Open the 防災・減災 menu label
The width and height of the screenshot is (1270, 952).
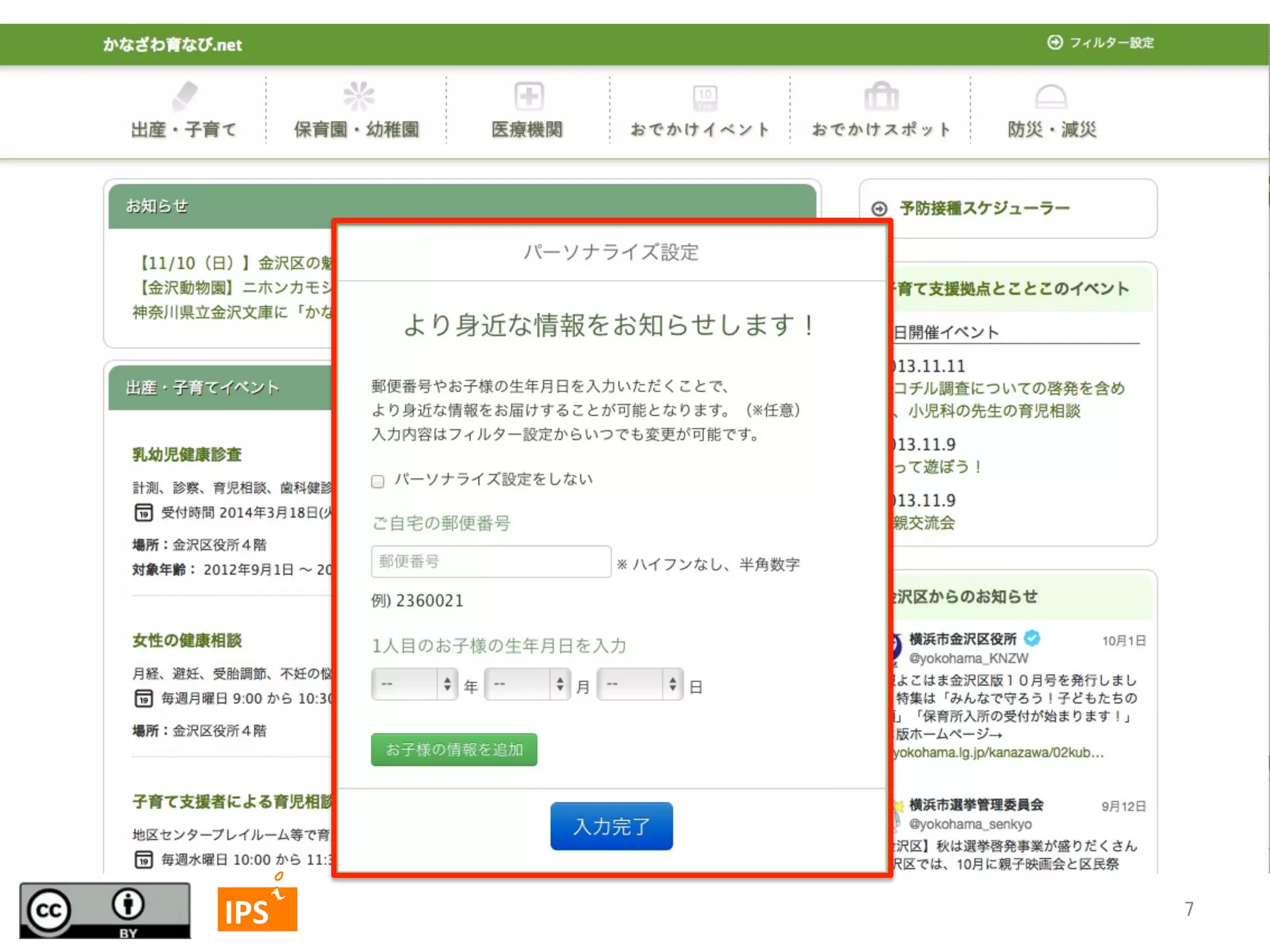click(1052, 130)
